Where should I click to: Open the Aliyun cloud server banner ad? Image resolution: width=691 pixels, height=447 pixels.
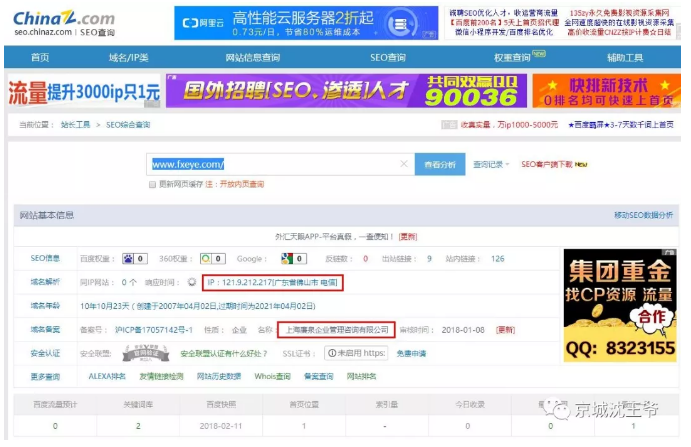click(x=306, y=23)
